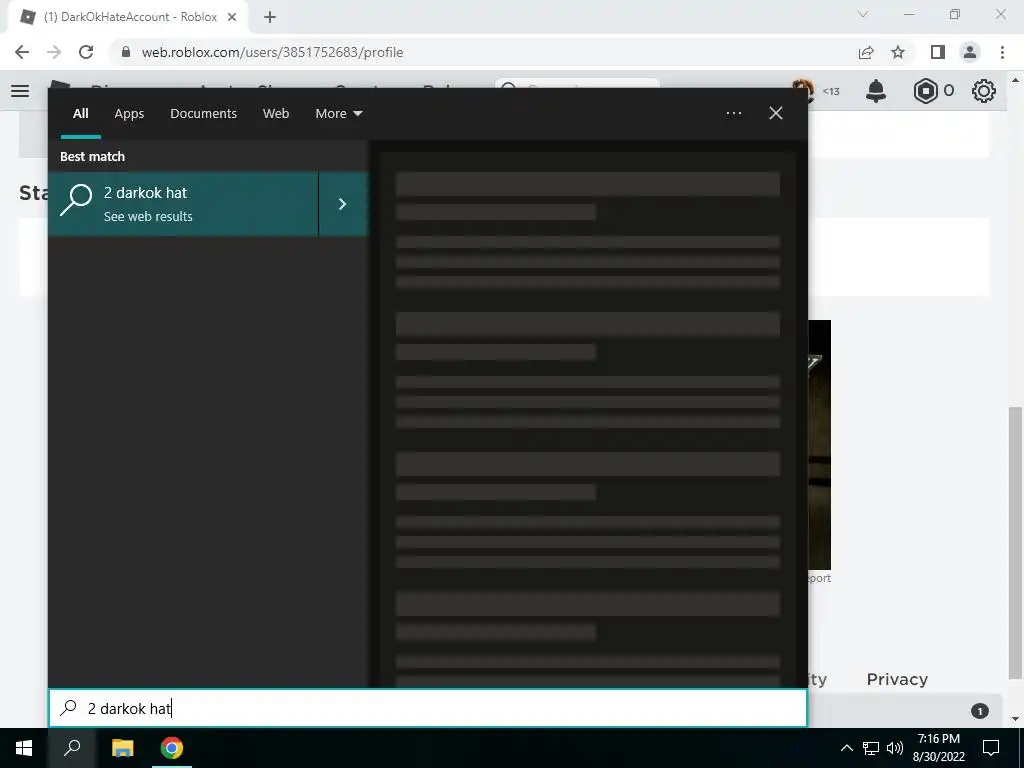Toggle Chrome side panel icon
The width and height of the screenshot is (1024, 768).
coord(938,52)
